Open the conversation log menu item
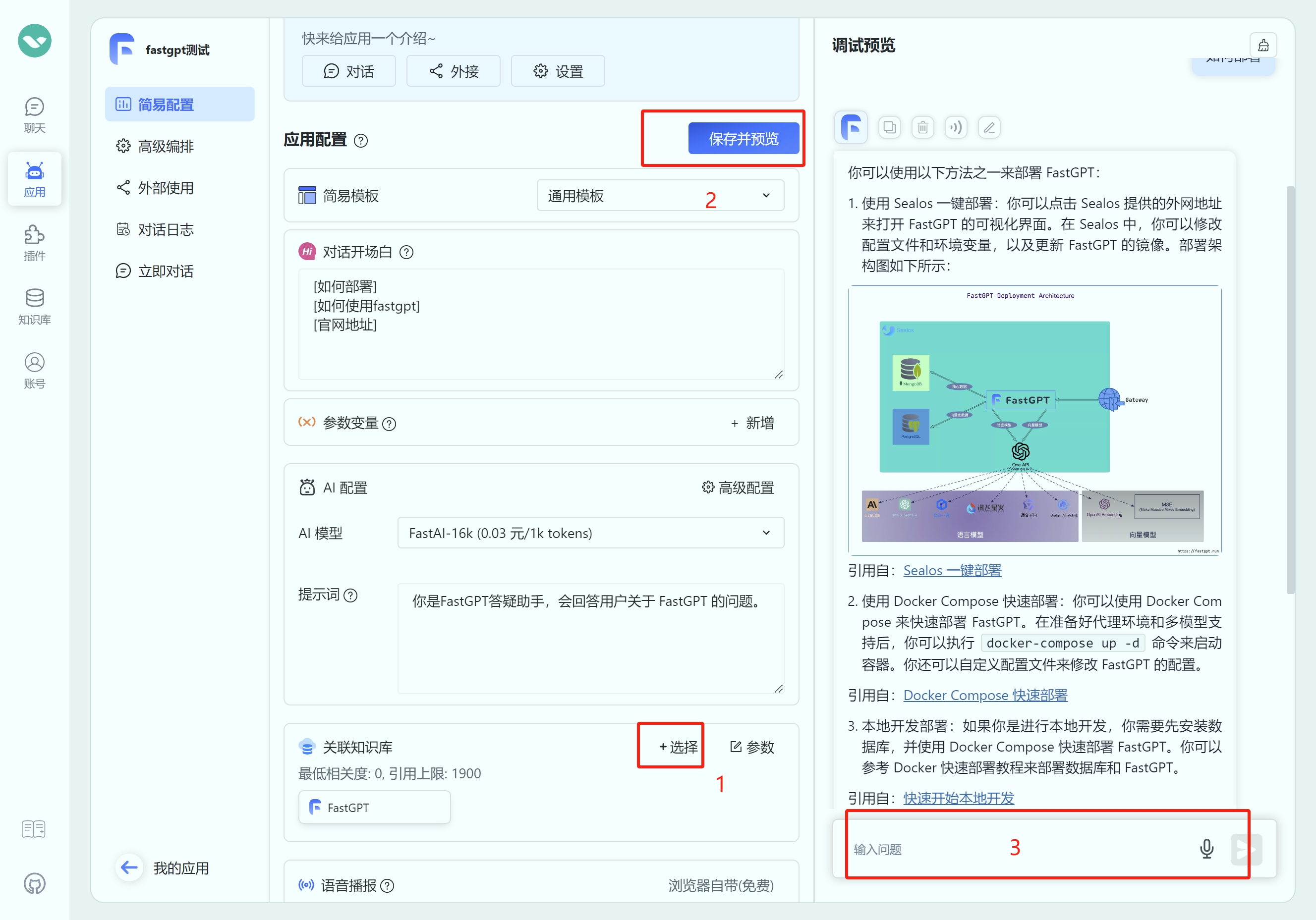 (x=165, y=230)
